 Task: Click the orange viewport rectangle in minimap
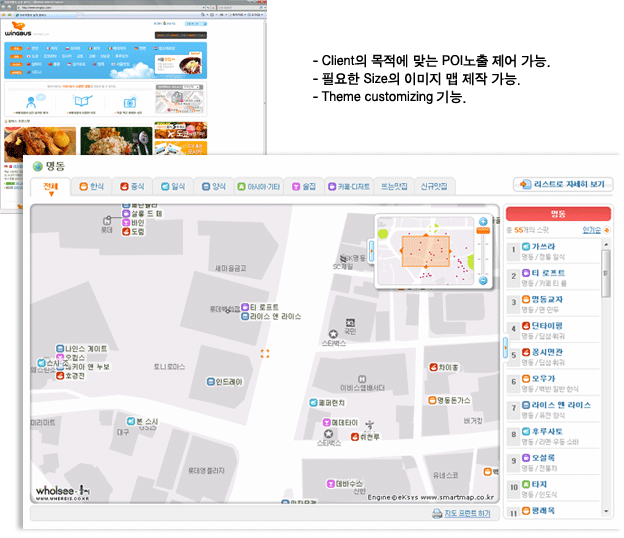coord(427,251)
